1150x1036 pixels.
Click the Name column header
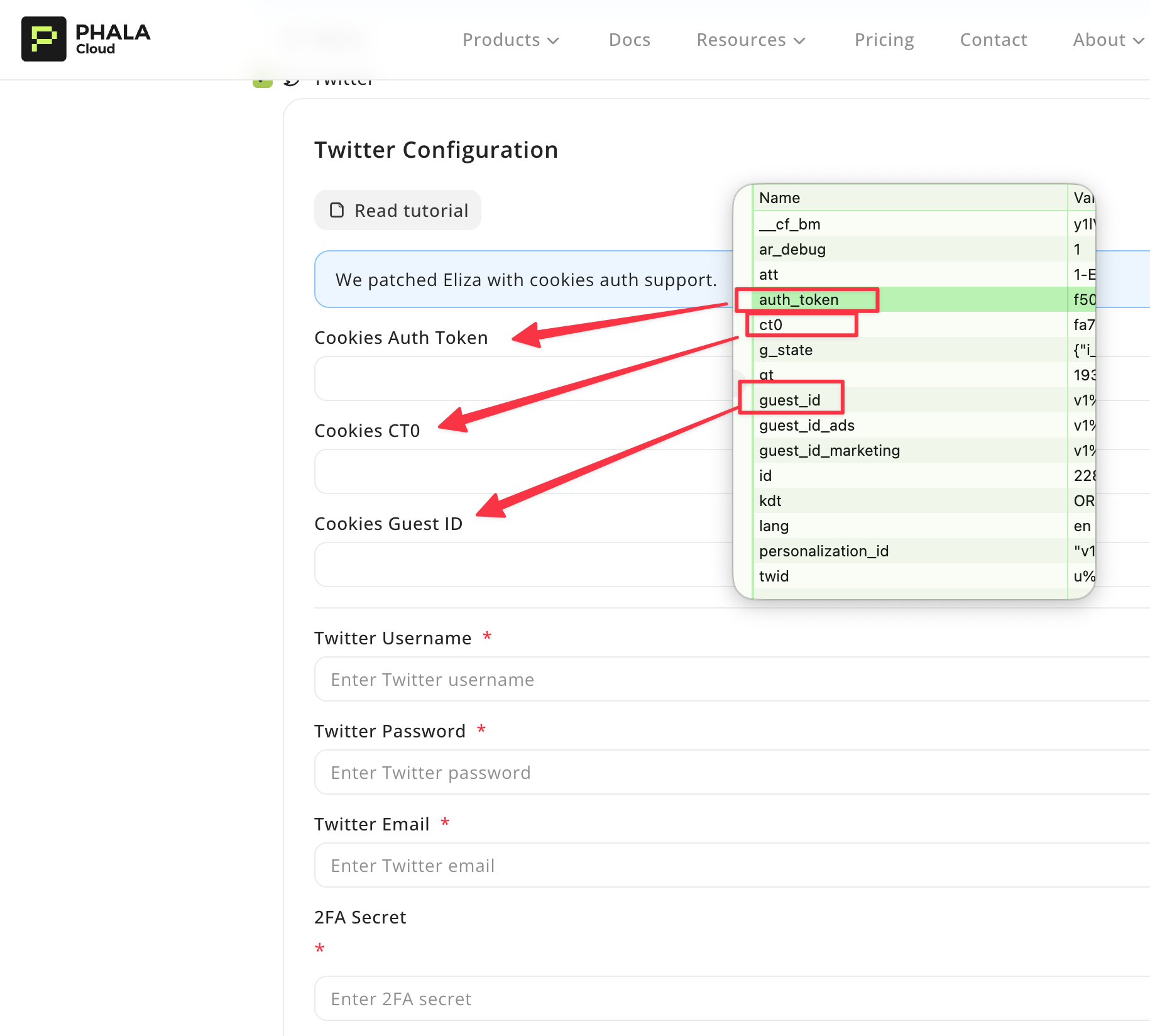pos(910,198)
